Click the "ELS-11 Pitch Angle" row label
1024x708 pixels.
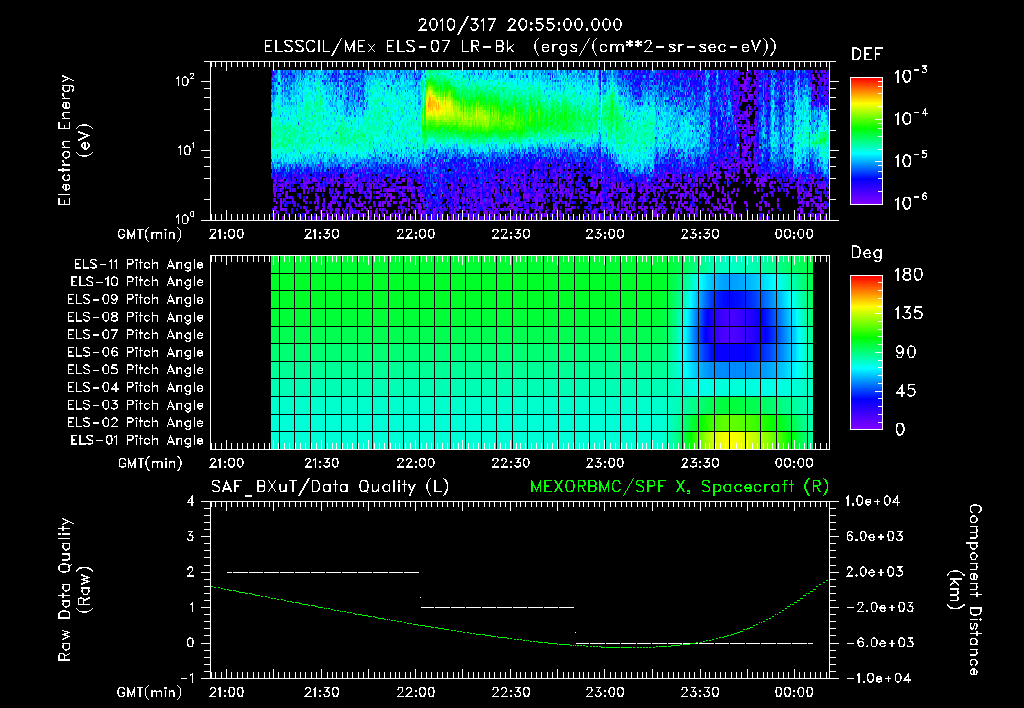pos(138,265)
